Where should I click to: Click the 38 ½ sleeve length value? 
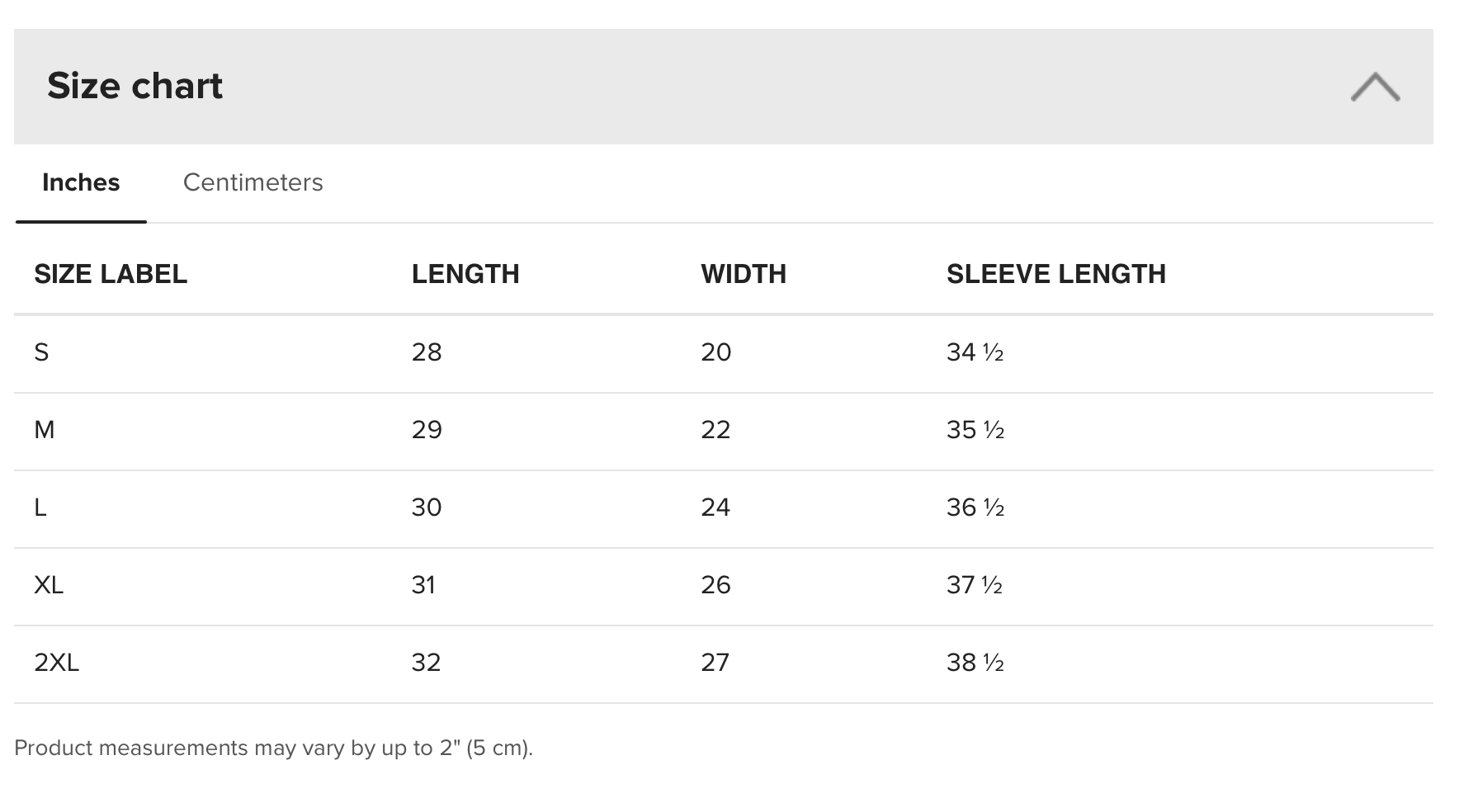[x=975, y=663]
